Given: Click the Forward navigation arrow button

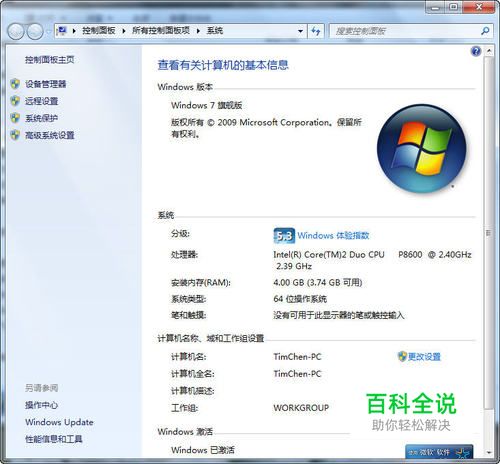Looking at the screenshot, I should (x=35, y=31).
